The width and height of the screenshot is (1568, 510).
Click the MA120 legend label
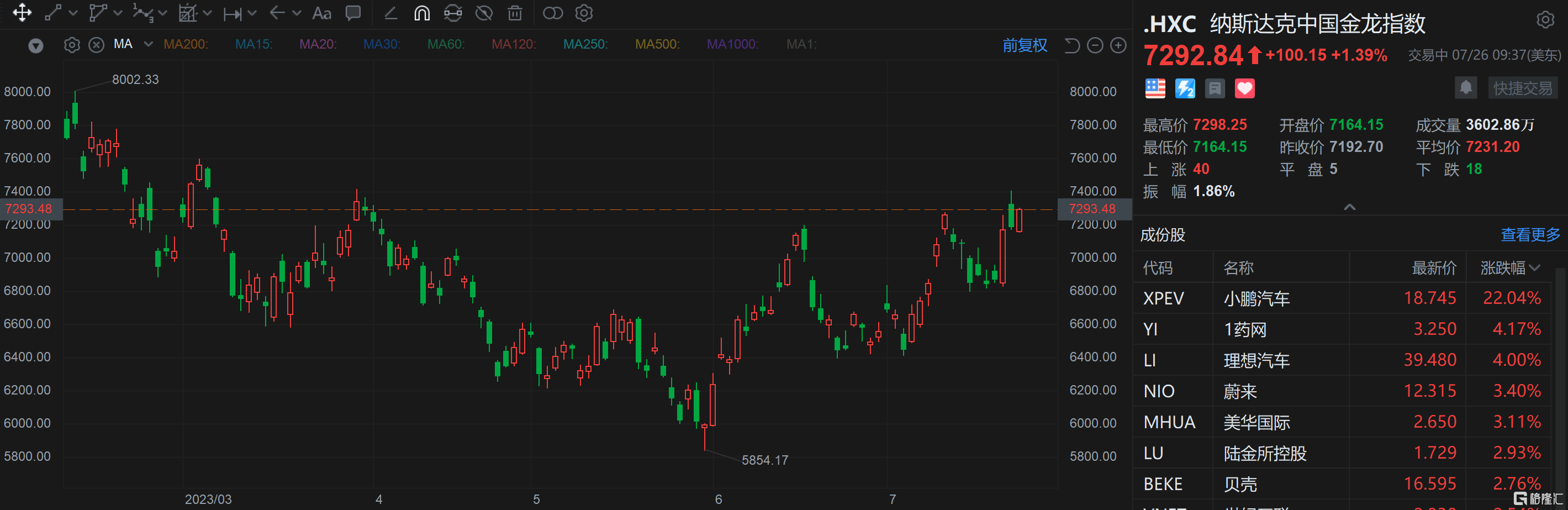click(x=514, y=45)
